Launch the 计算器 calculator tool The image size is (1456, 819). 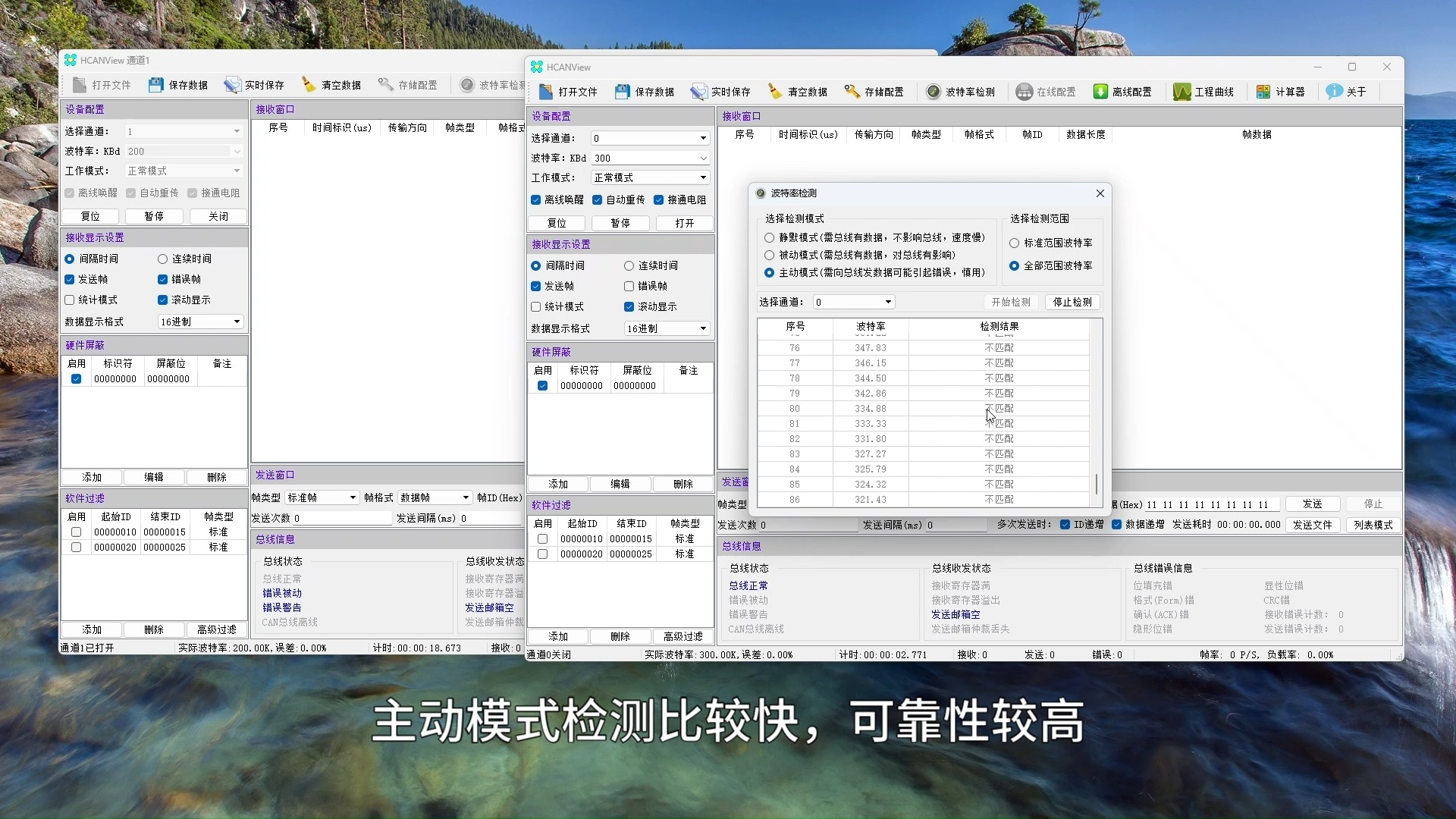1281,91
